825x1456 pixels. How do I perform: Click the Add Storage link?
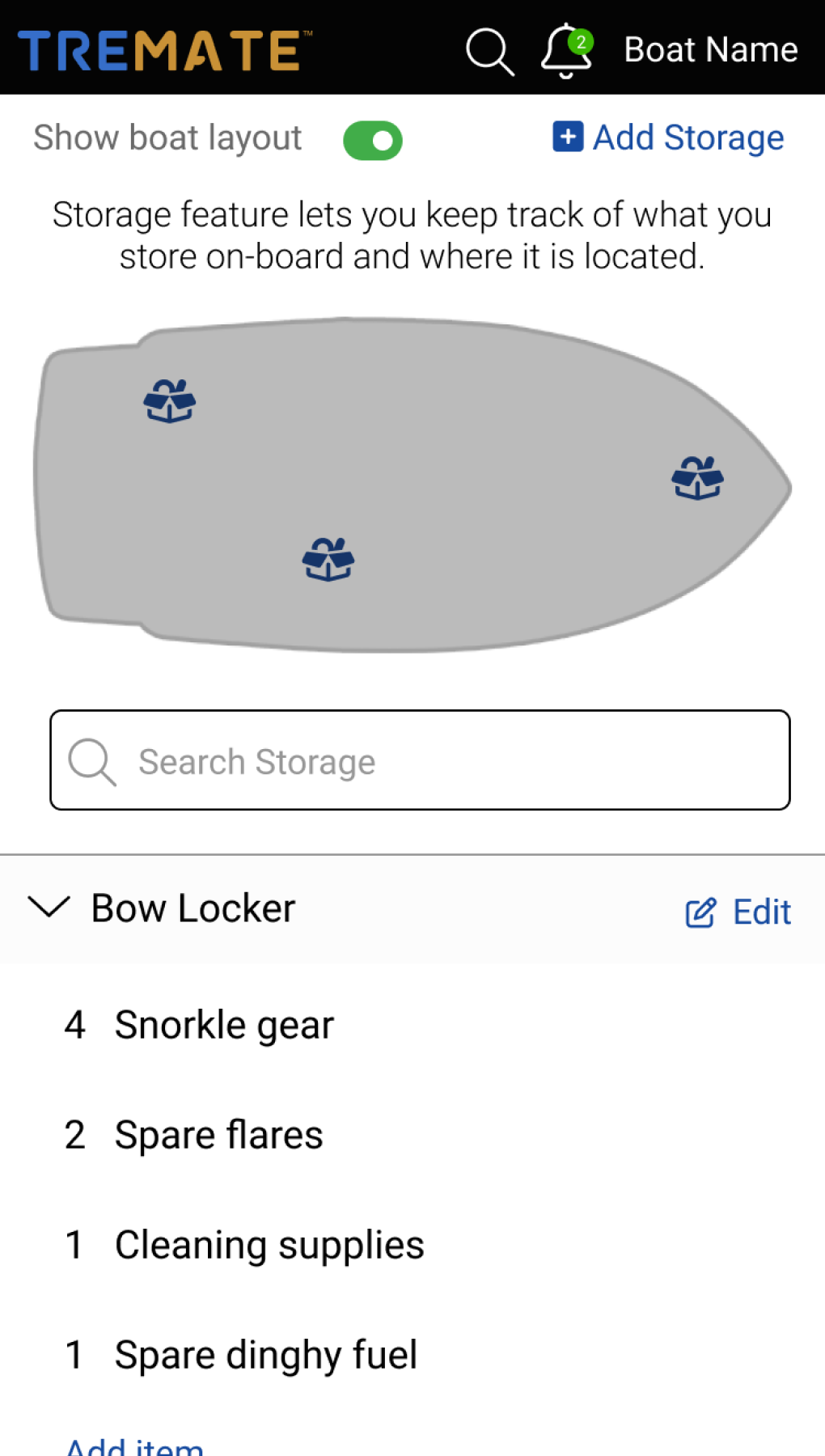pyautogui.click(x=687, y=138)
